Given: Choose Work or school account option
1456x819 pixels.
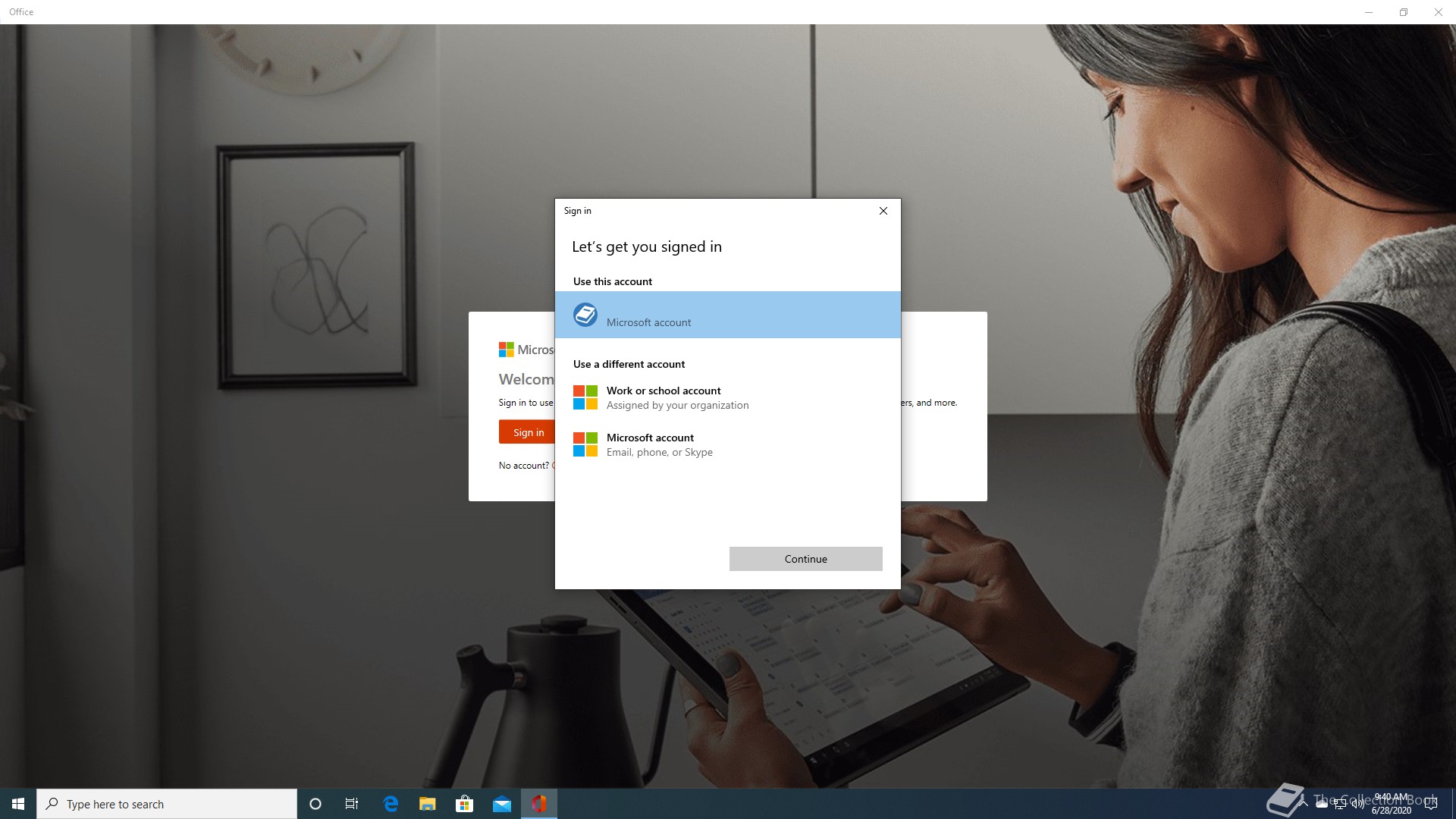Looking at the screenshot, I should click(664, 397).
